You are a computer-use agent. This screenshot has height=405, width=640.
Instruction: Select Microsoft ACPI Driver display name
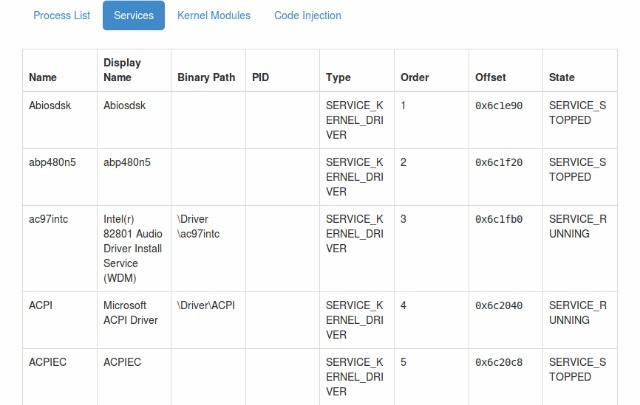131,313
